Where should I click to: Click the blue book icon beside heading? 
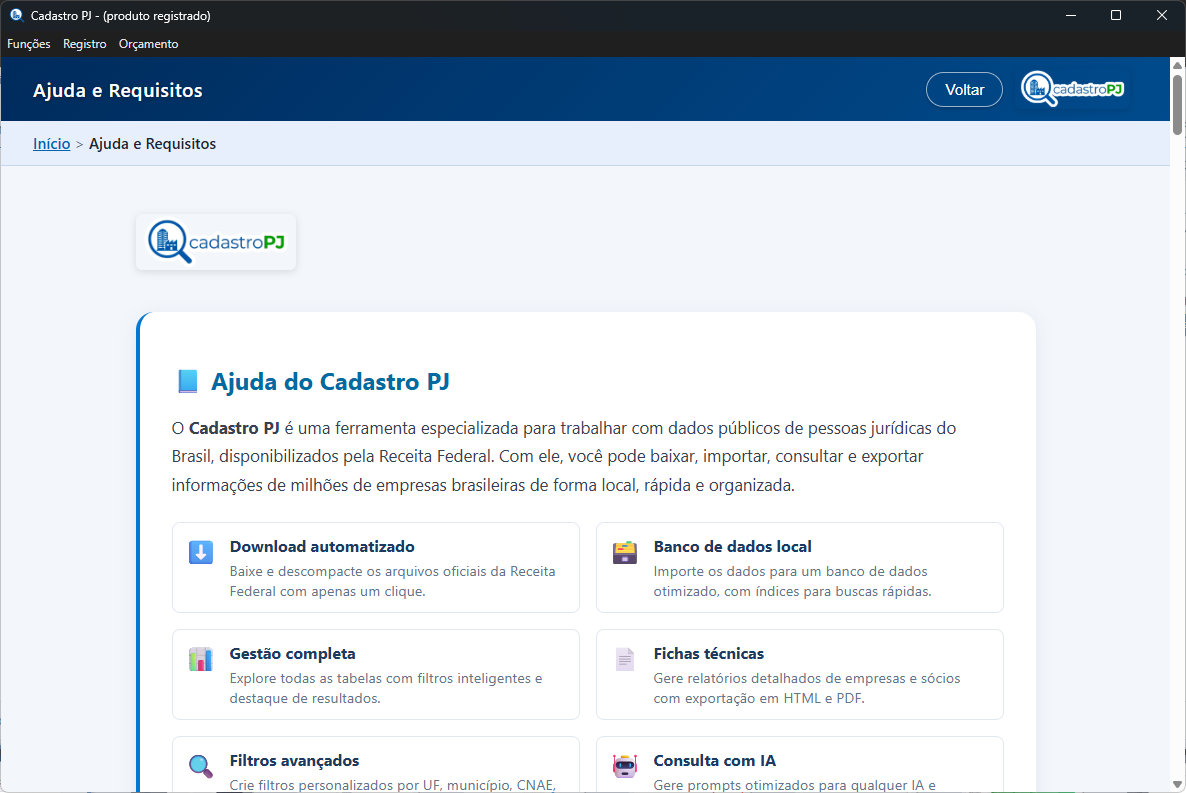(187, 382)
